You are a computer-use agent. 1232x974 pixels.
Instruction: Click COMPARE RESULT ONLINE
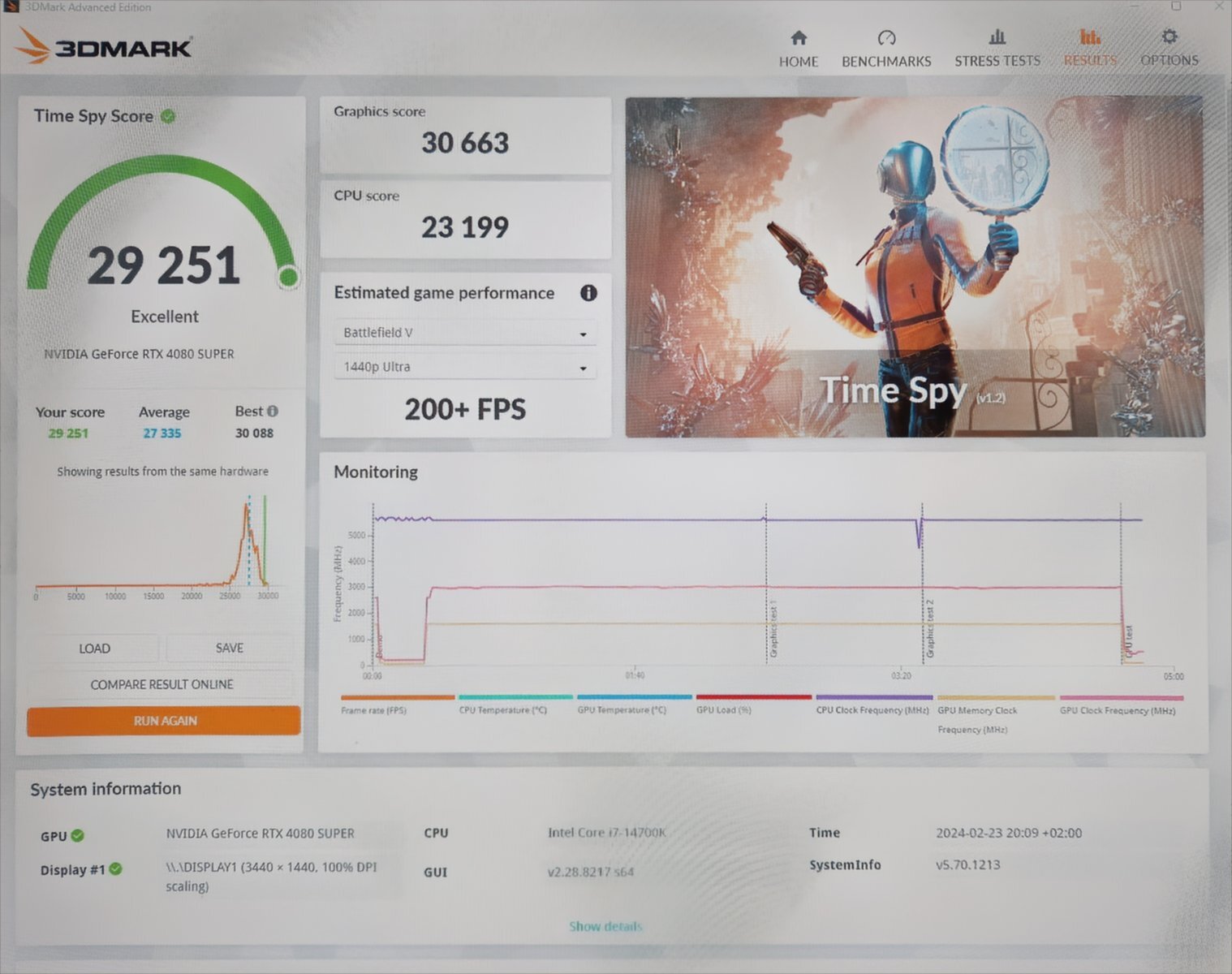(162, 684)
